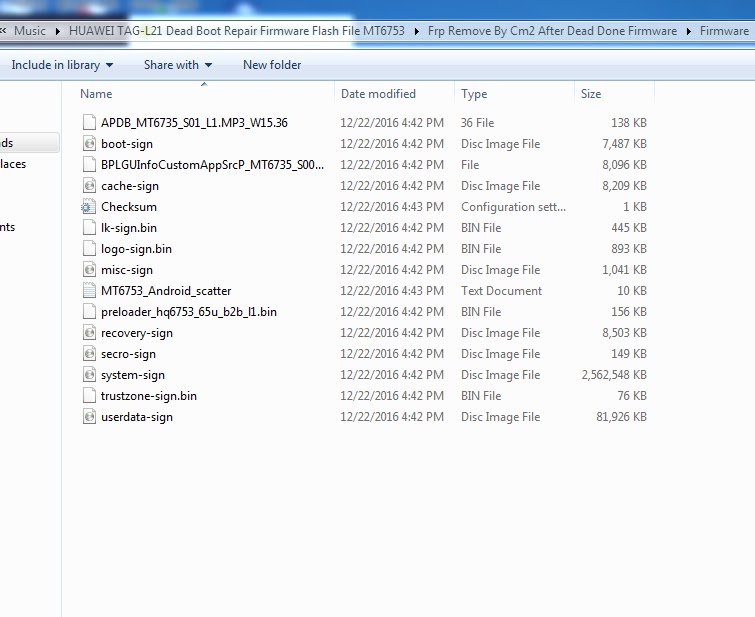Click the 7,487 KB size value

pos(624,144)
